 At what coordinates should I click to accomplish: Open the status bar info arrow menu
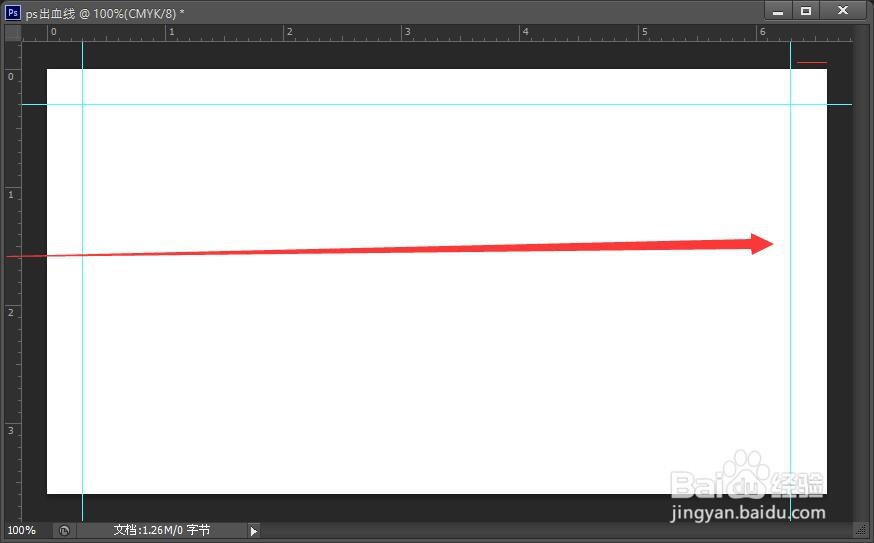pos(254,531)
